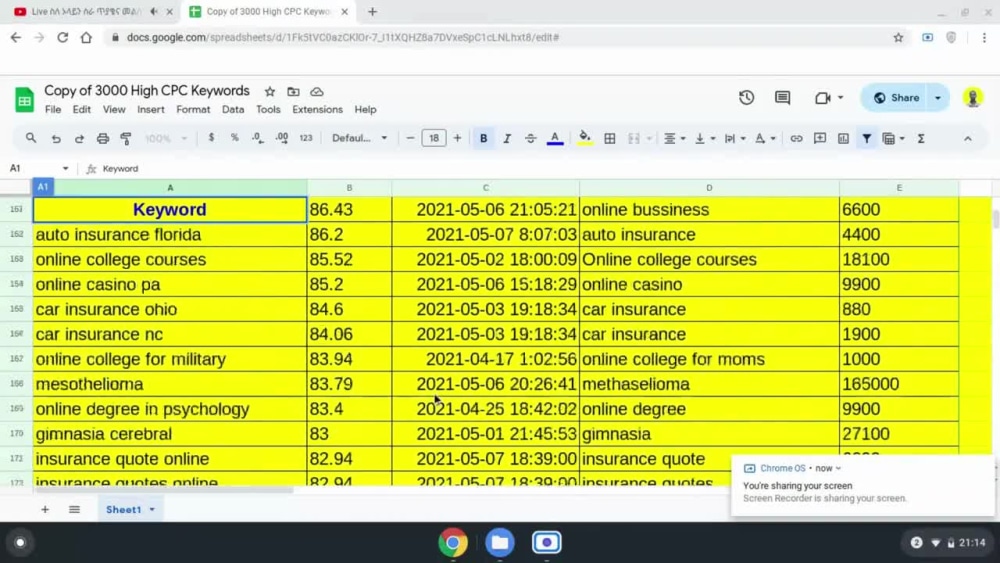Image resolution: width=1000 pixels, height=563 pixels.
Task: Format as currency with dollar icon
Action: click(x=211, y=138)
